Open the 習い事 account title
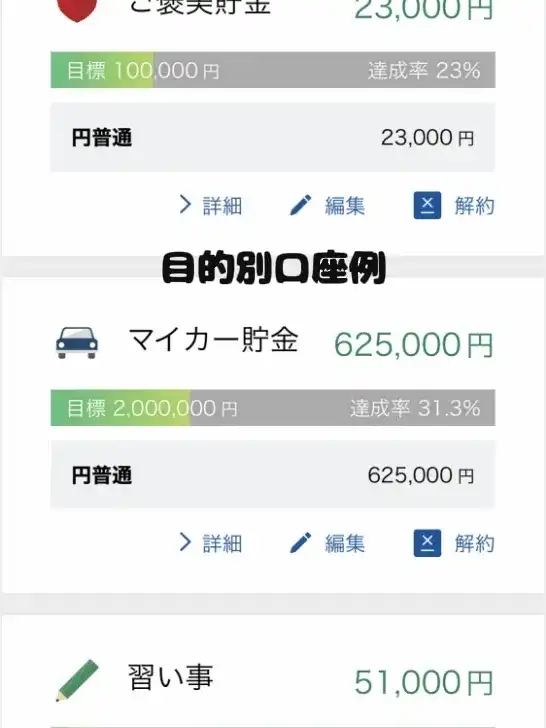 [170, 677]
